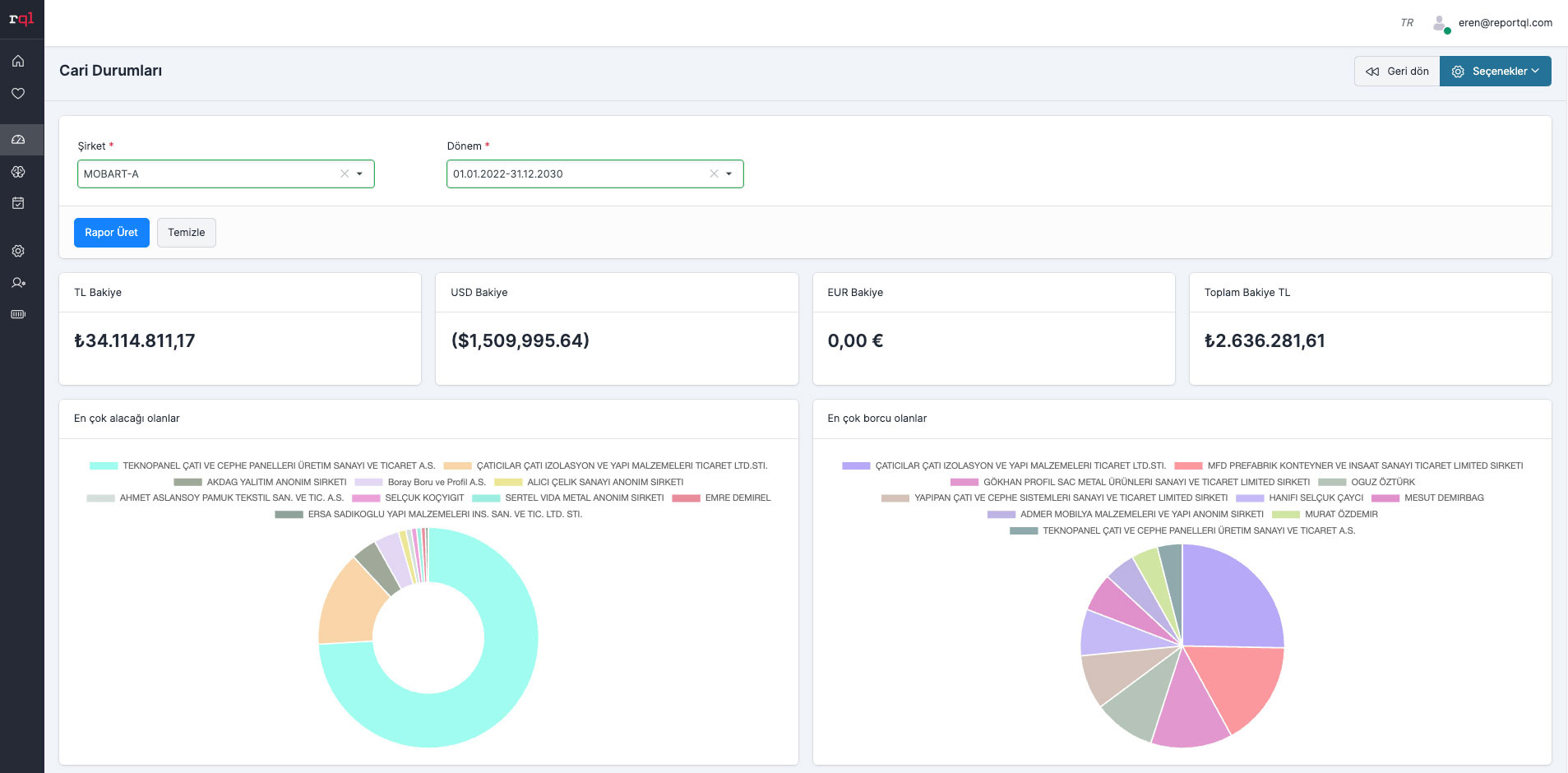Screen dimensions: 1568x773
Task: Open the calendar icon in sidebar
Action: click(18, 203)
